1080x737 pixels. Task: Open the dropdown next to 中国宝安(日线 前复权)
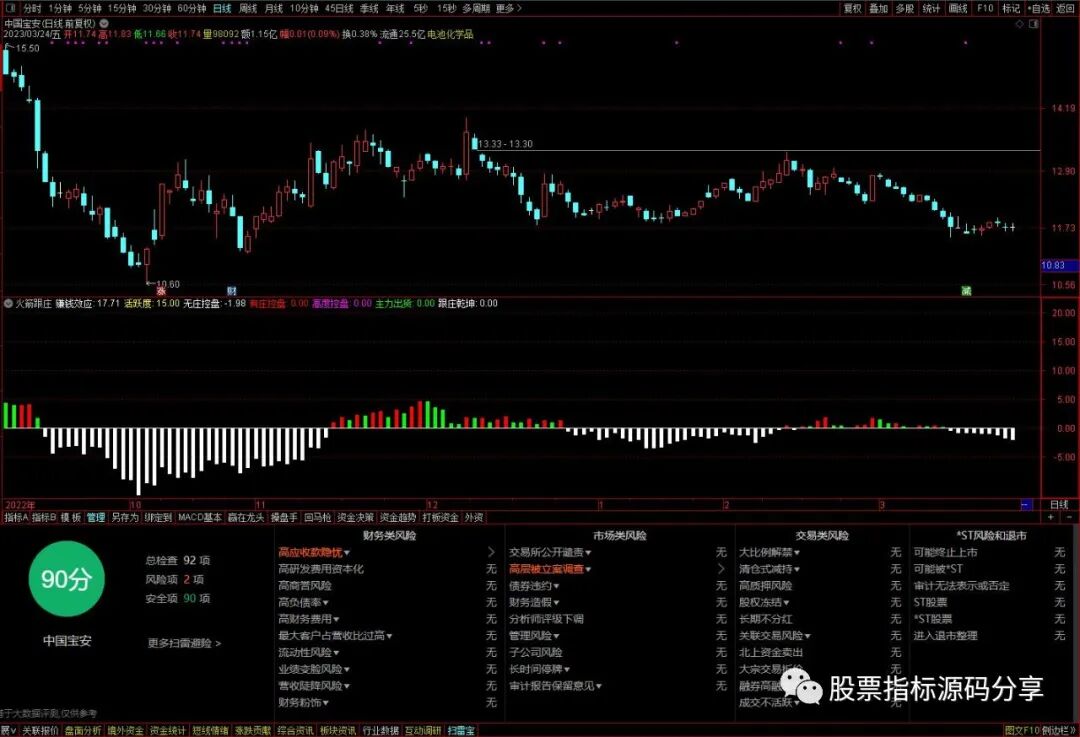pos(104,23)
